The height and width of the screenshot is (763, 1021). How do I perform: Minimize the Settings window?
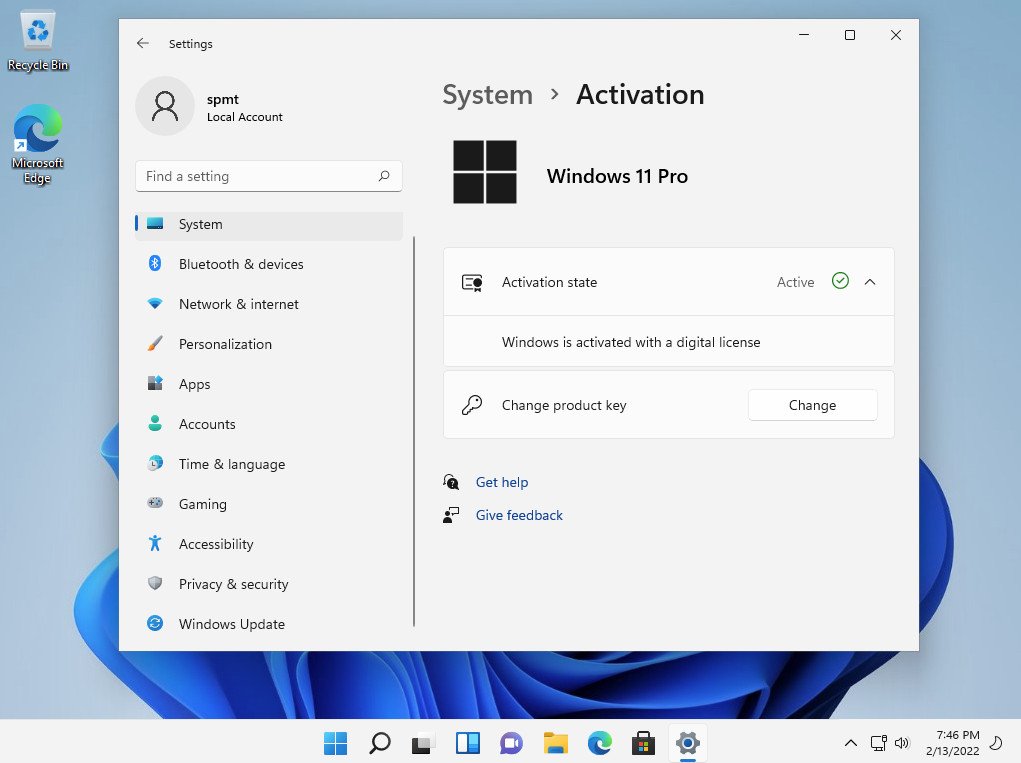[x=804, y=35]
